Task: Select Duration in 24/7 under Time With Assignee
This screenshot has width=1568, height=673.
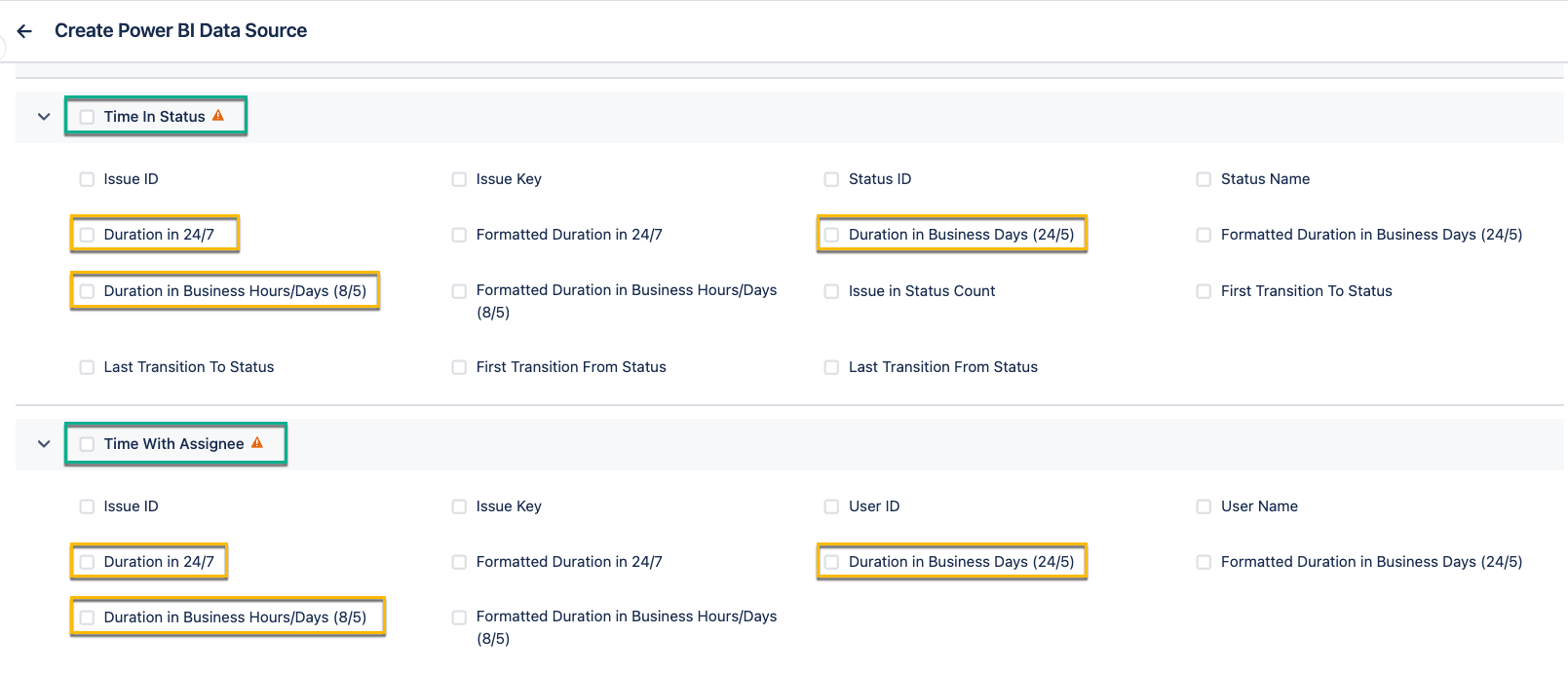Action: click(x=87, y=562)
